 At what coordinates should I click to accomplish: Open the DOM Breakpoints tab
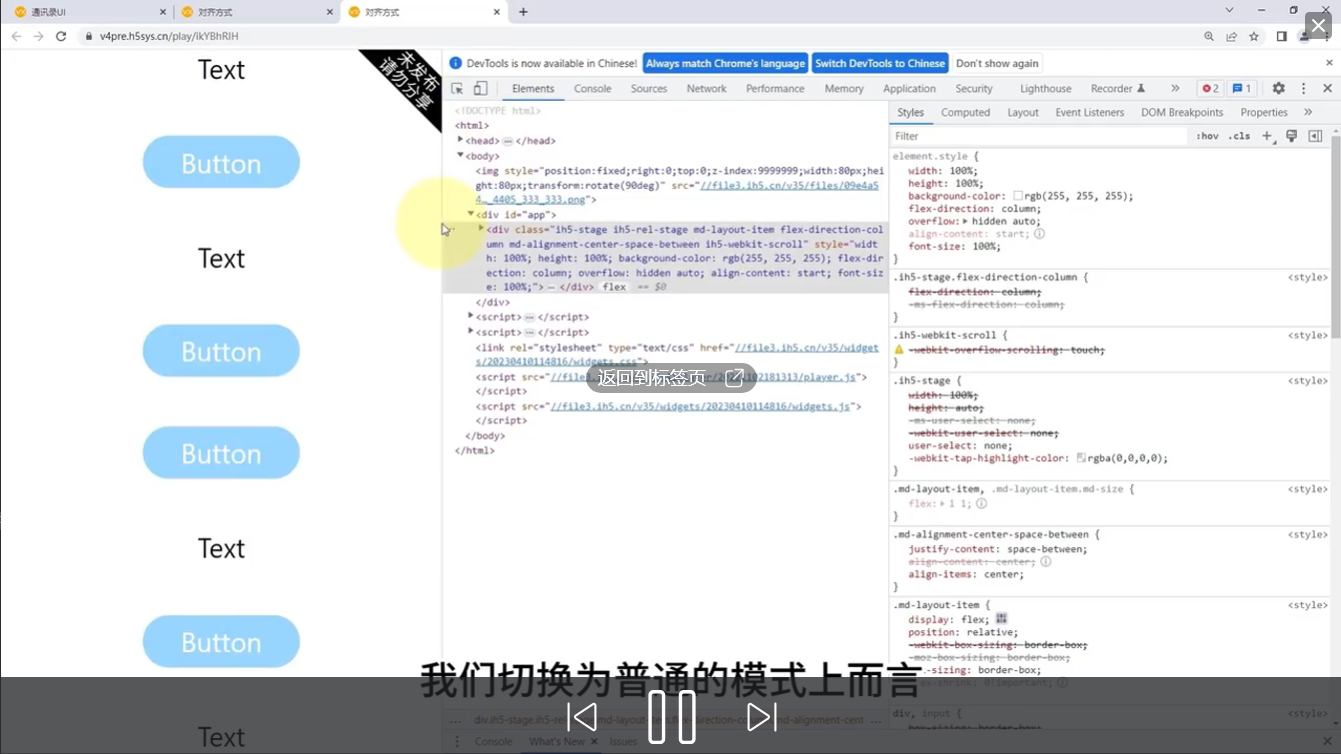click(1182, 112)
